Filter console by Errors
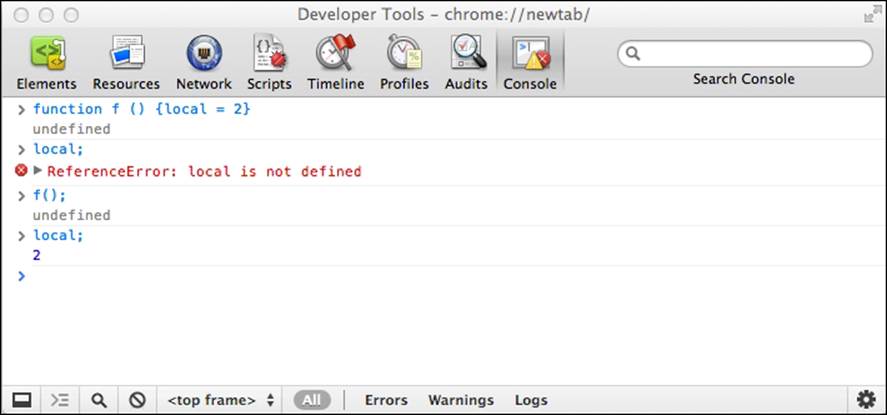 click(x=386, y=400)
